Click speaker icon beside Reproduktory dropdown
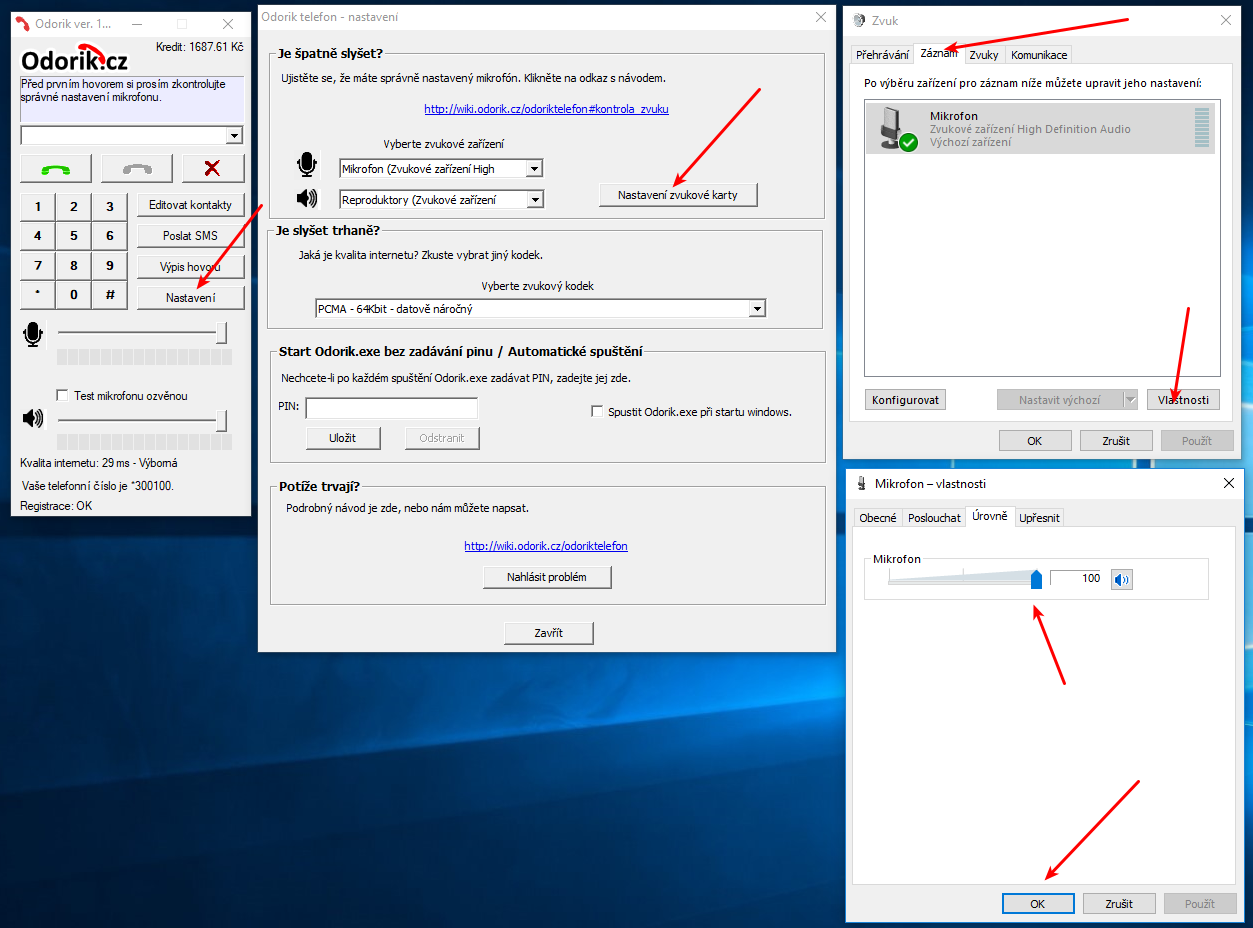 coord(307,199)
